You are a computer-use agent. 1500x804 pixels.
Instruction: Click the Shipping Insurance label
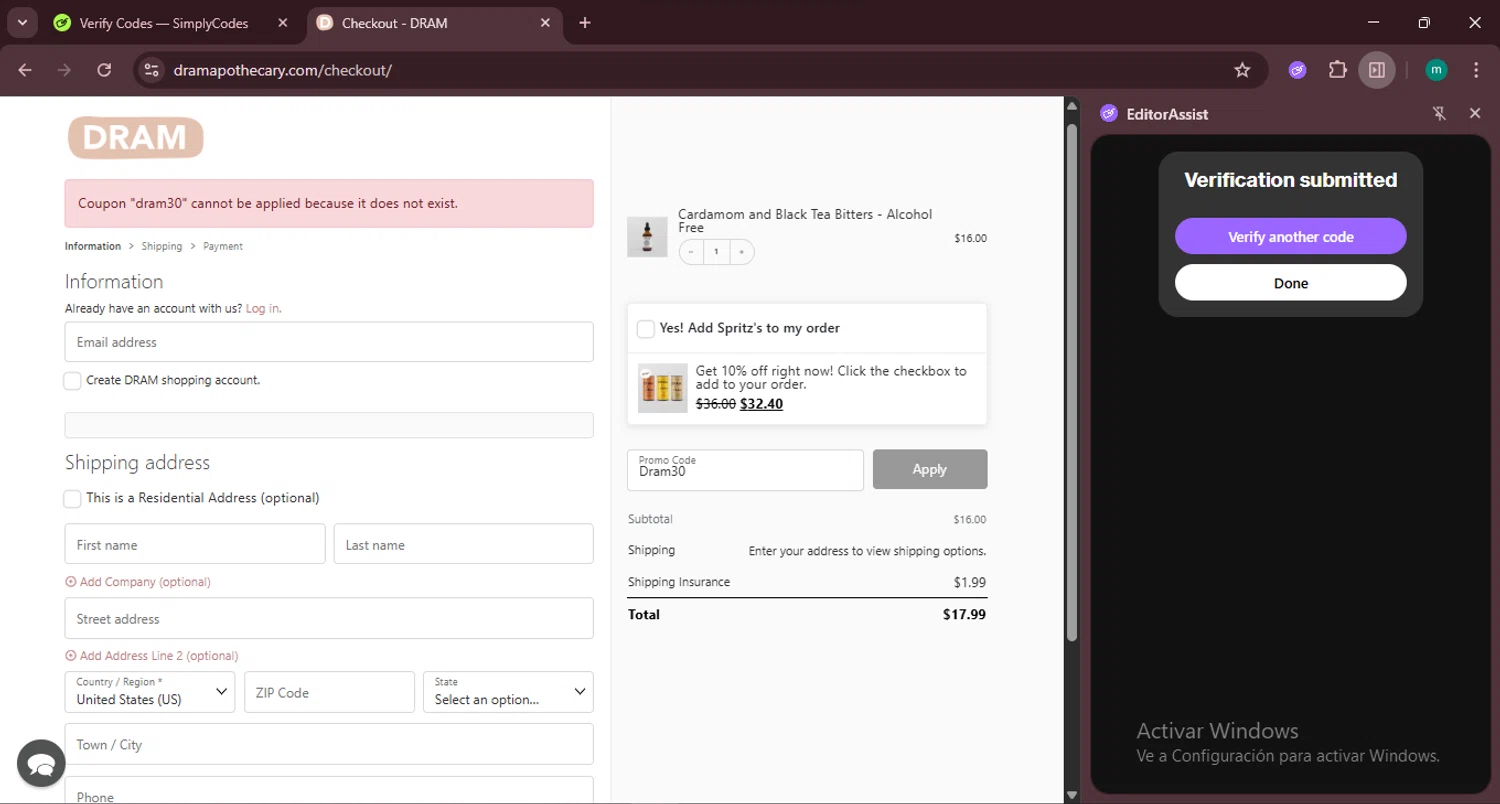(x=679, y=582)
